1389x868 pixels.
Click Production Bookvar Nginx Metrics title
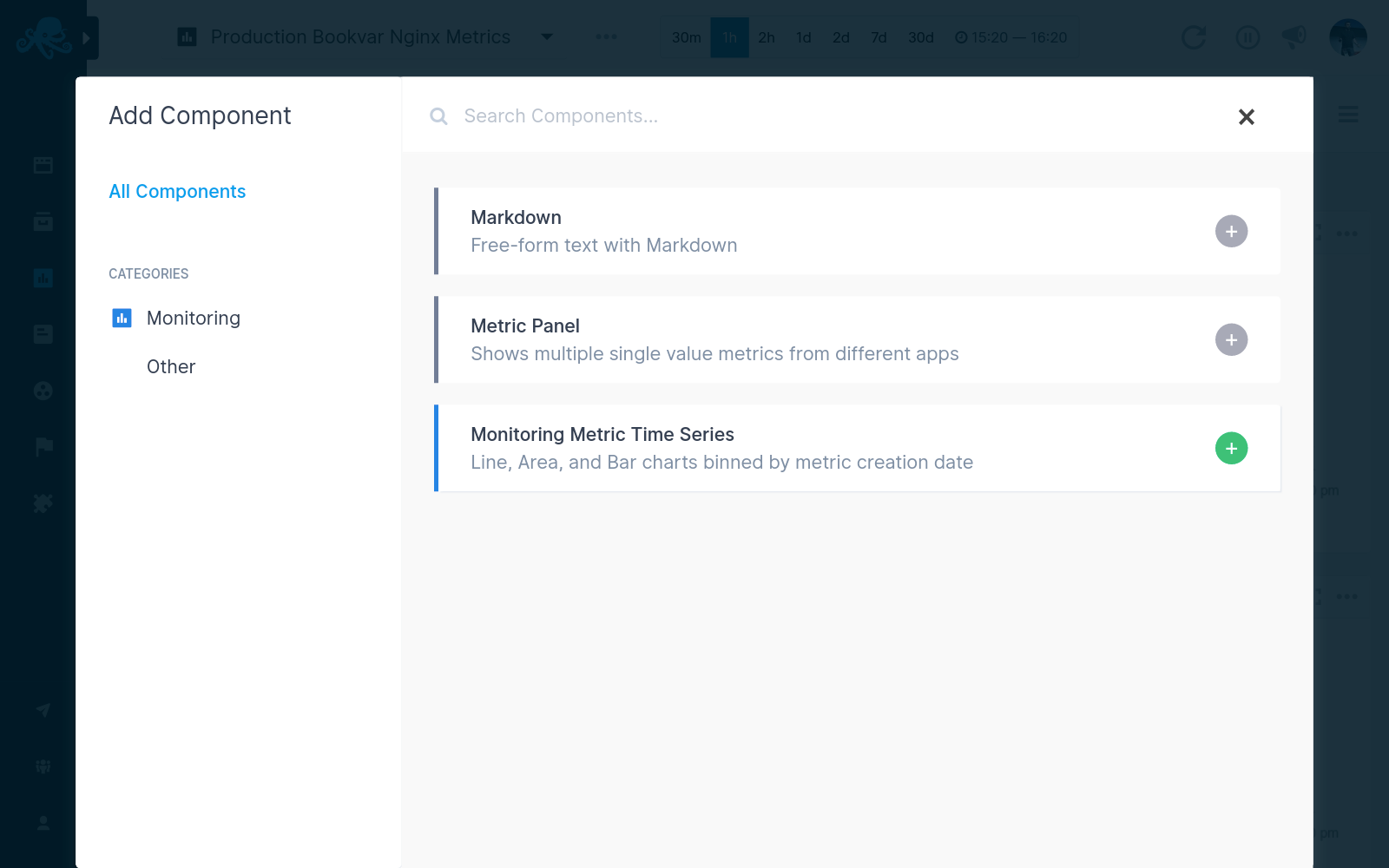tap(360, 36)
